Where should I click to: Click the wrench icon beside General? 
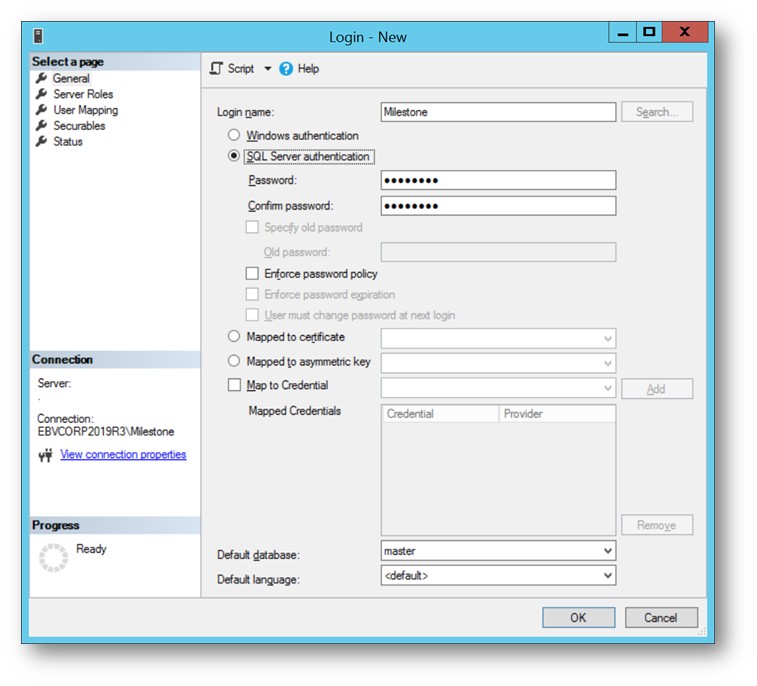coord(41,78)
